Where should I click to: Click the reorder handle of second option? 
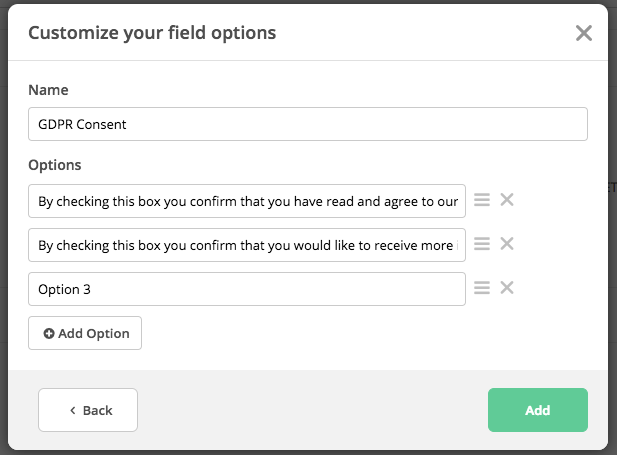coord(482,244)
